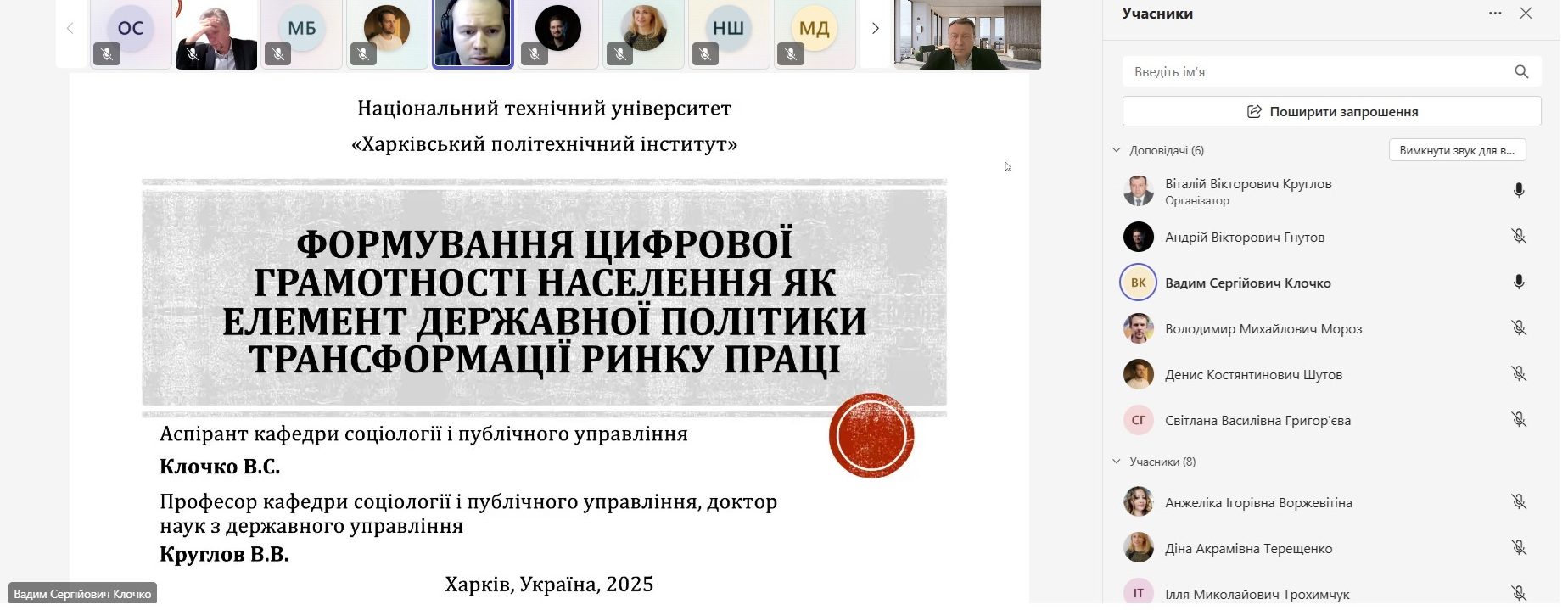Click the Вадим Сергійович Клочко presenter name tag

coord(82,594)
